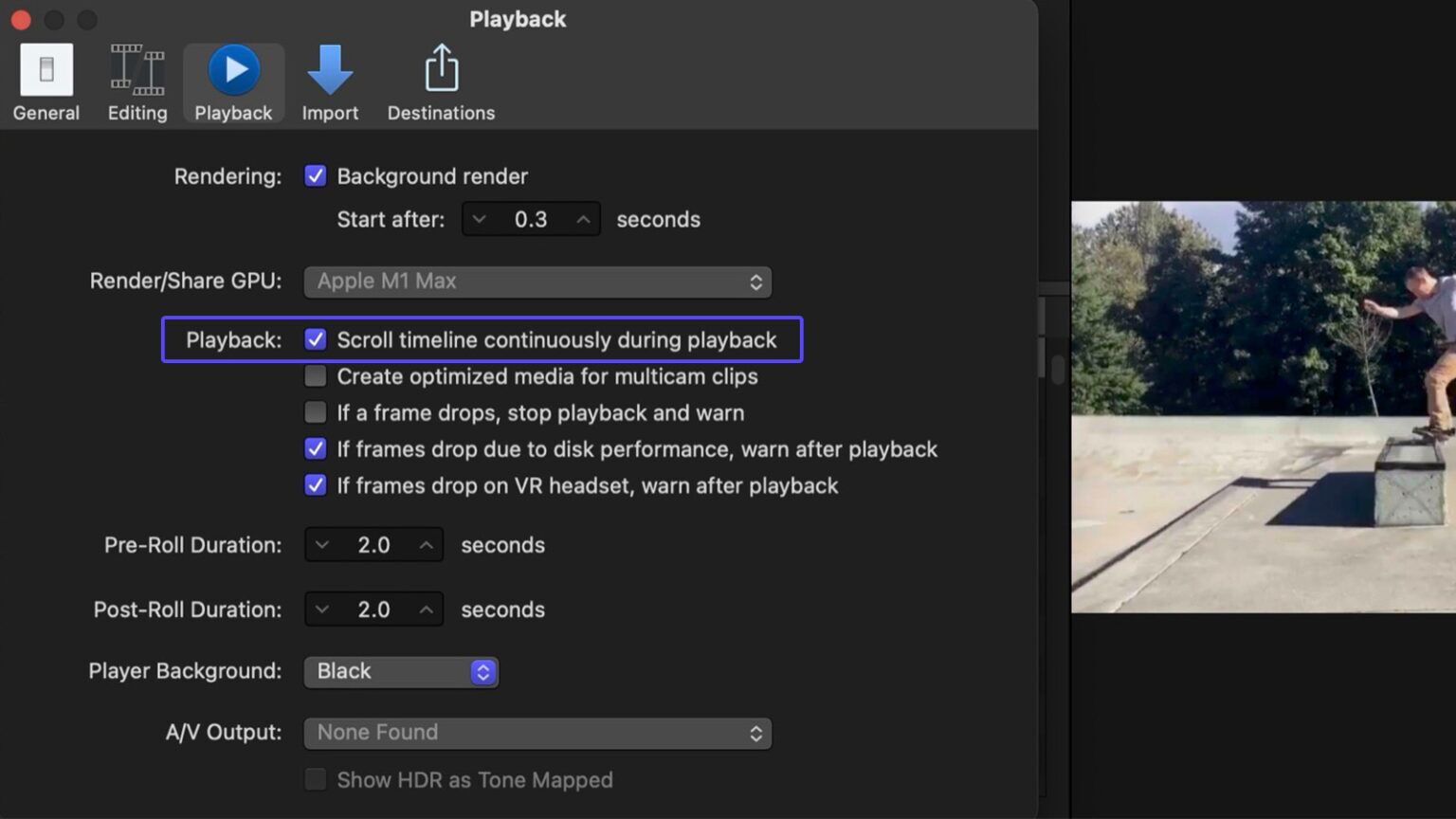Image resolution: width=1456 pixels, height=819 pixels.
Task: Open the Render/Share GPU dropdown
Action: point(537,281)
